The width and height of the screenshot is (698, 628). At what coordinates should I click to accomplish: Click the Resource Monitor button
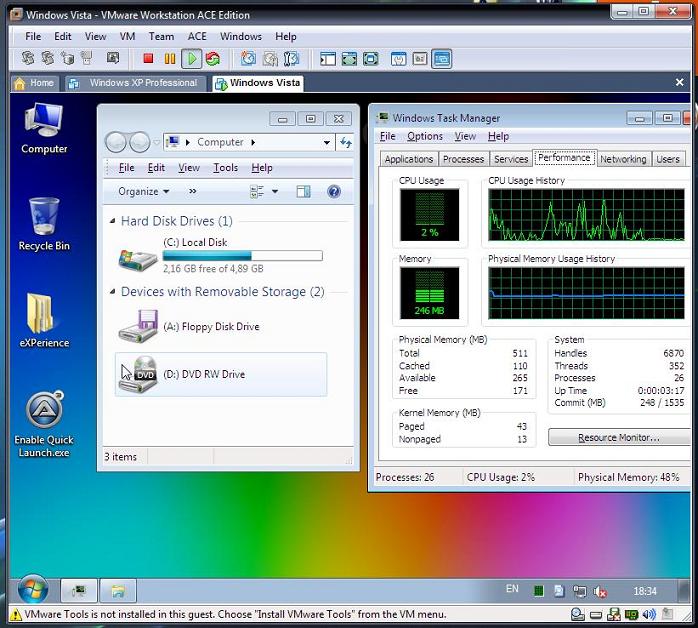(x=619, y=438)
